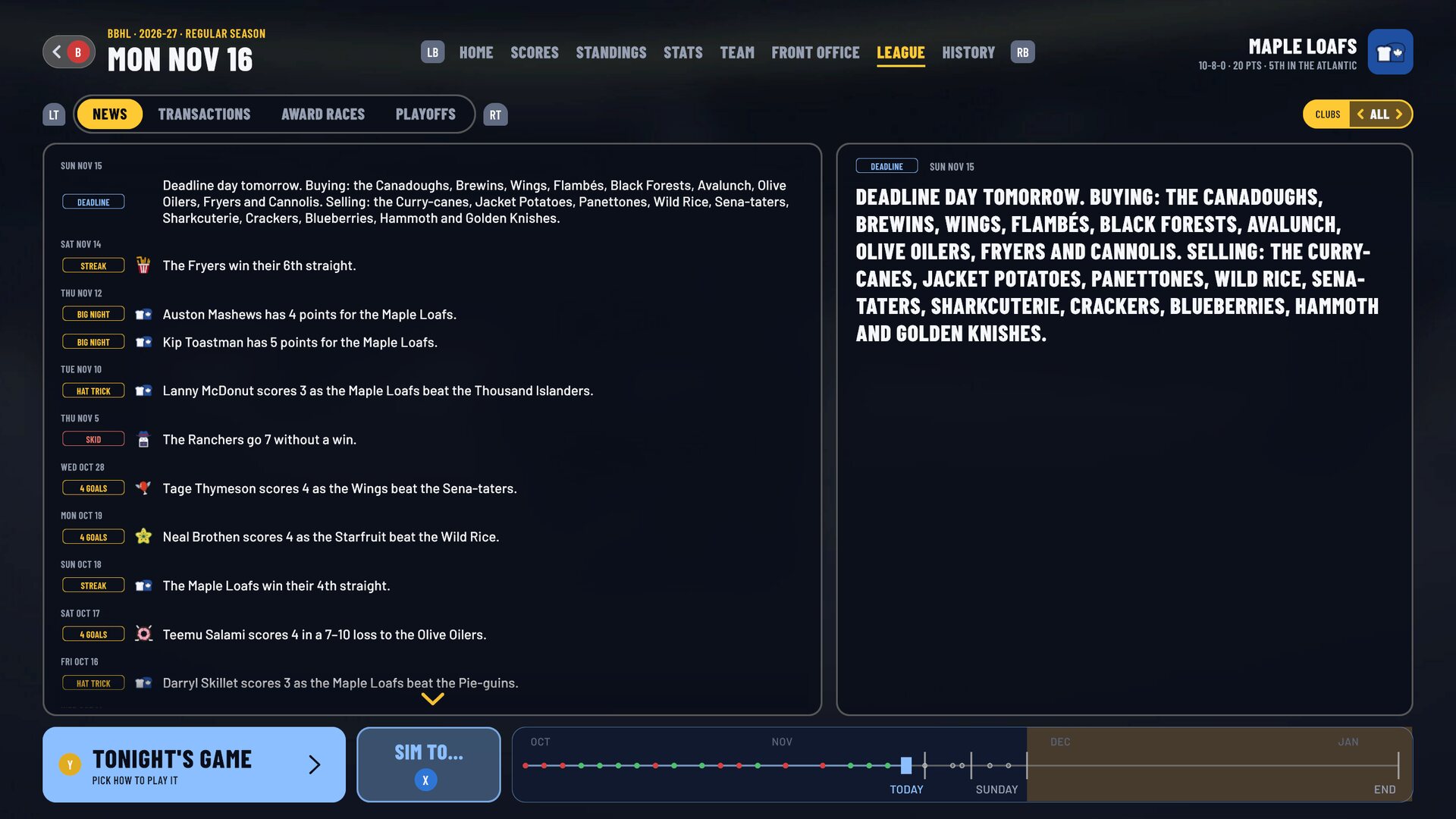Switch to the Playoffs tab
1456x819 pixels.
coord(425,115)
